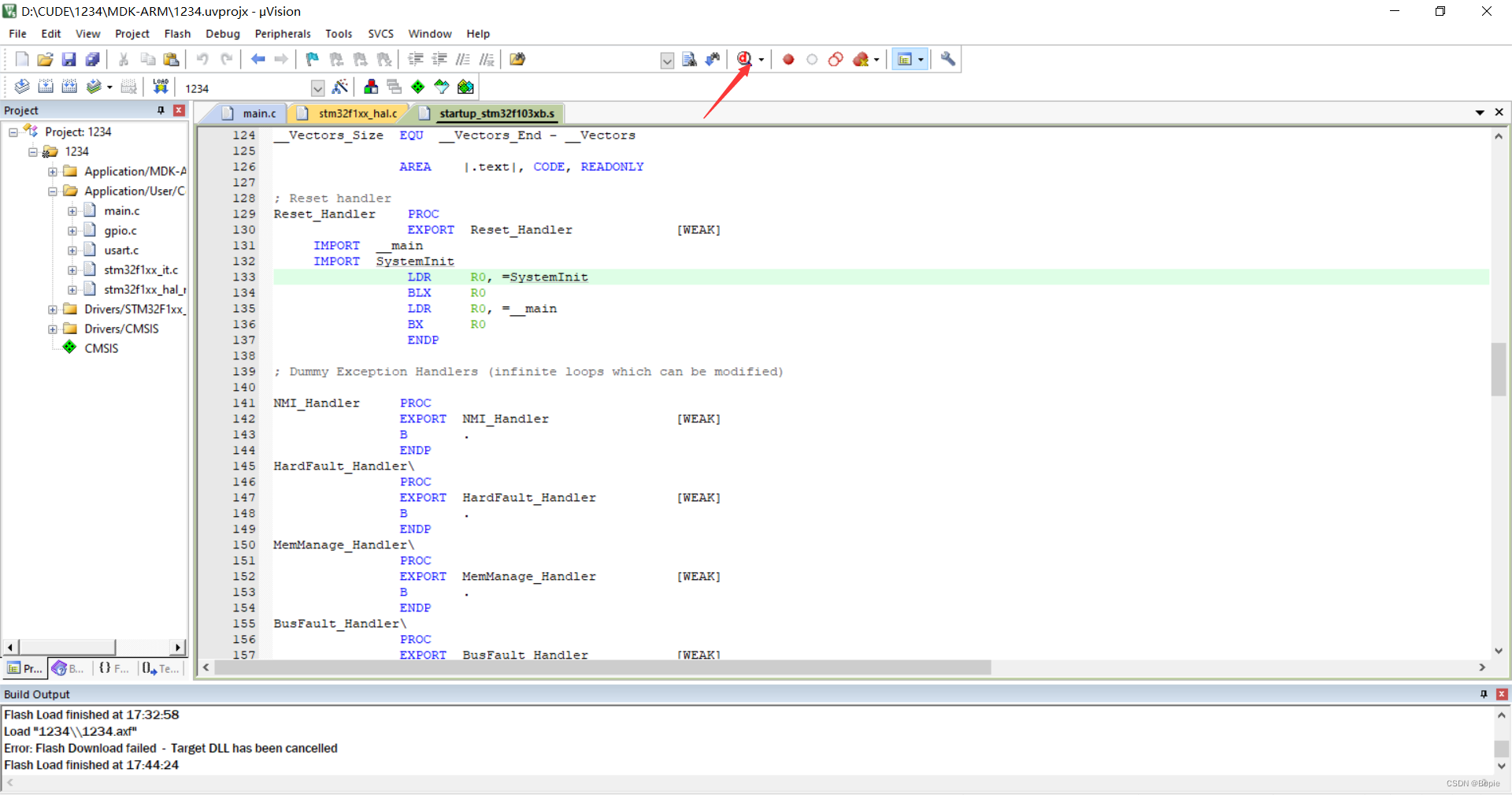Switch to the Templates panel tab
This screenshot has width=1512, height=795.
click(161, 668)
